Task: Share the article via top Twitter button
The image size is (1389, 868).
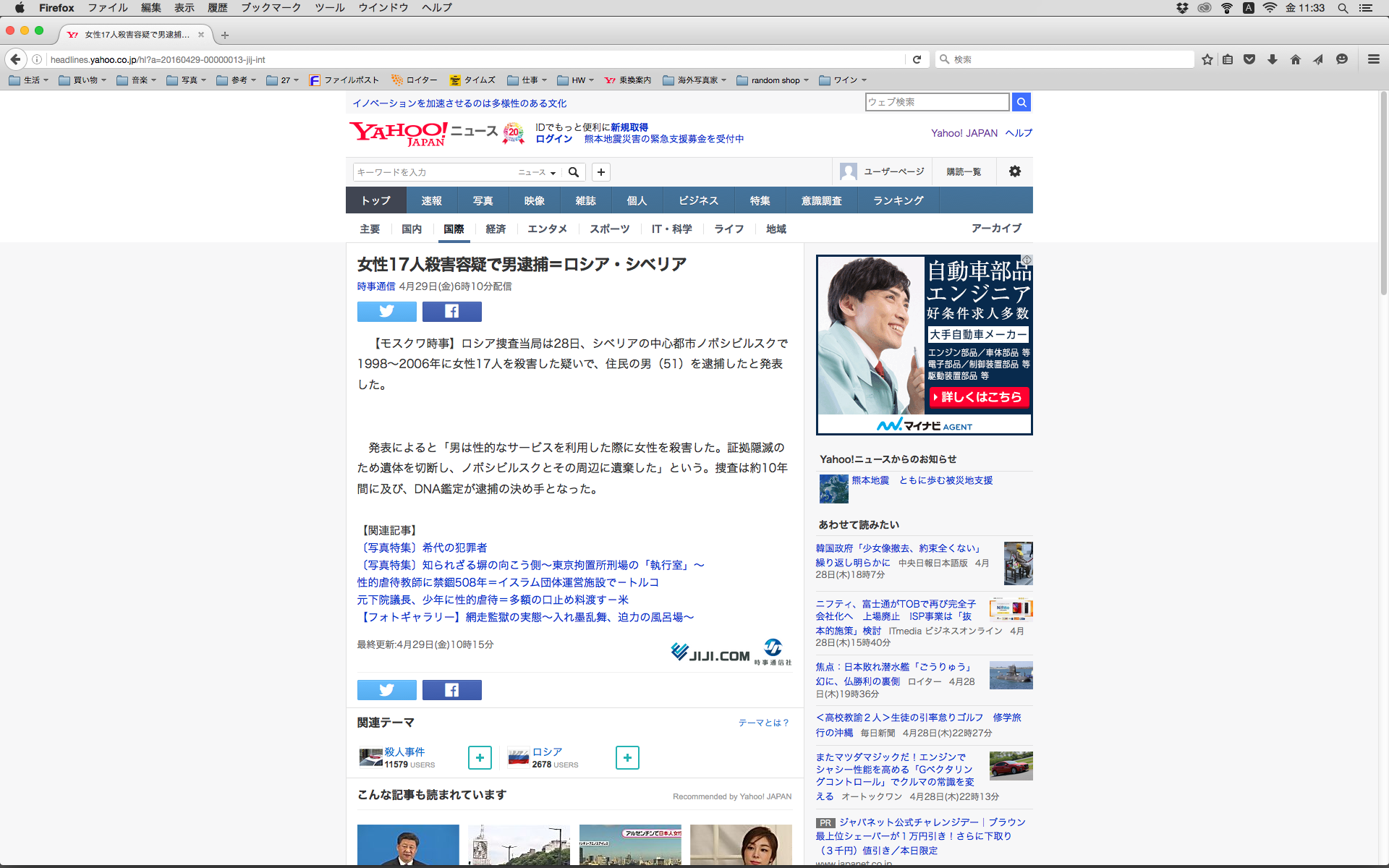Action: pos(386,311)
